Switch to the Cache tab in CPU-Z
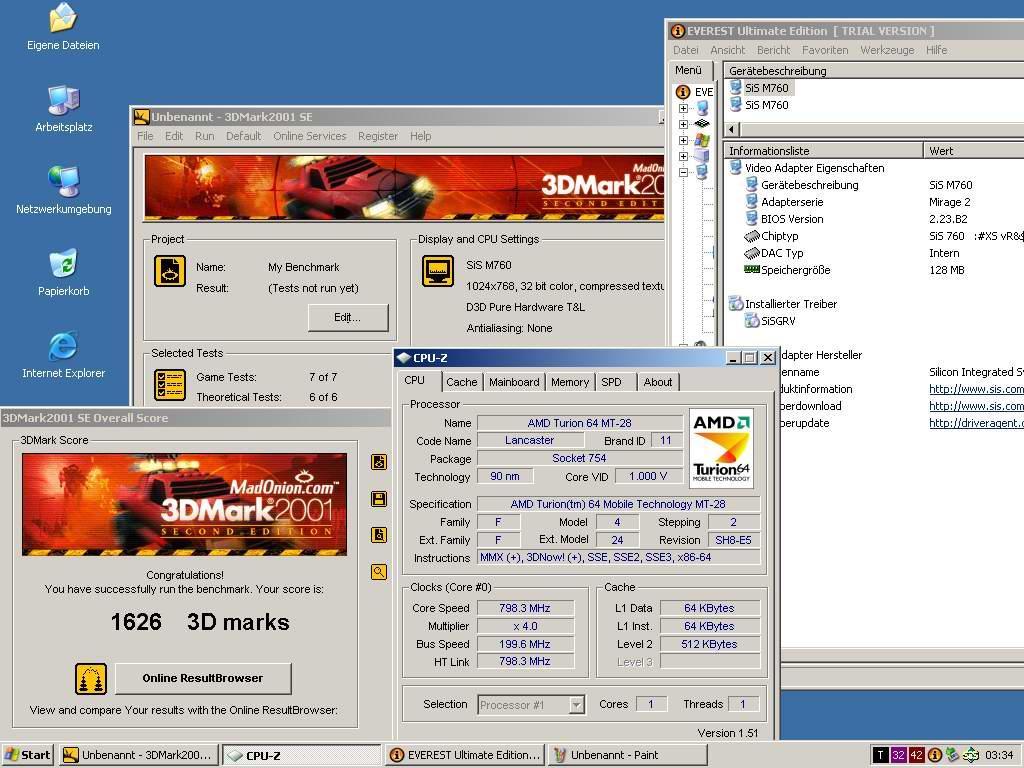This screenshot has height=768, width=1024. (462, 382)
